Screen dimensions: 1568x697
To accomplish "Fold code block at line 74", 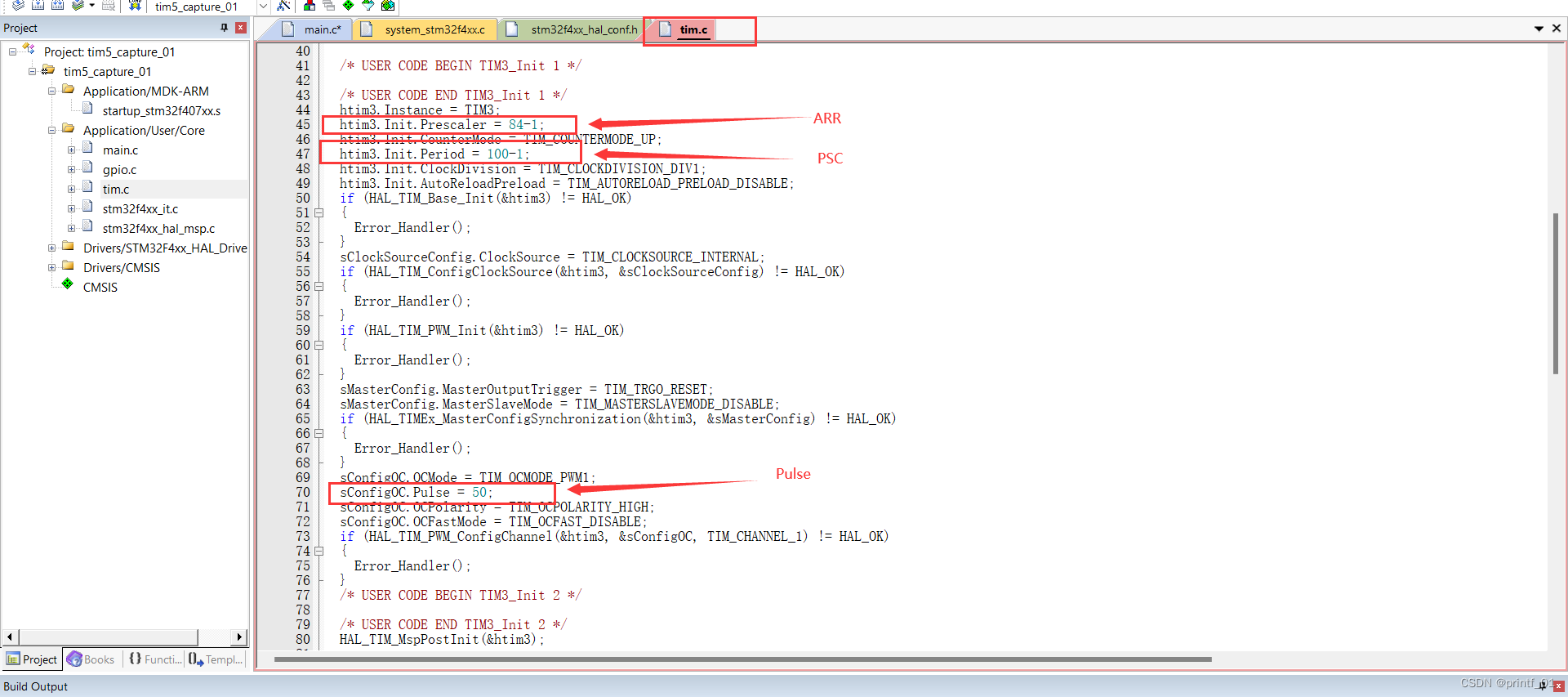I will point(319,551).
